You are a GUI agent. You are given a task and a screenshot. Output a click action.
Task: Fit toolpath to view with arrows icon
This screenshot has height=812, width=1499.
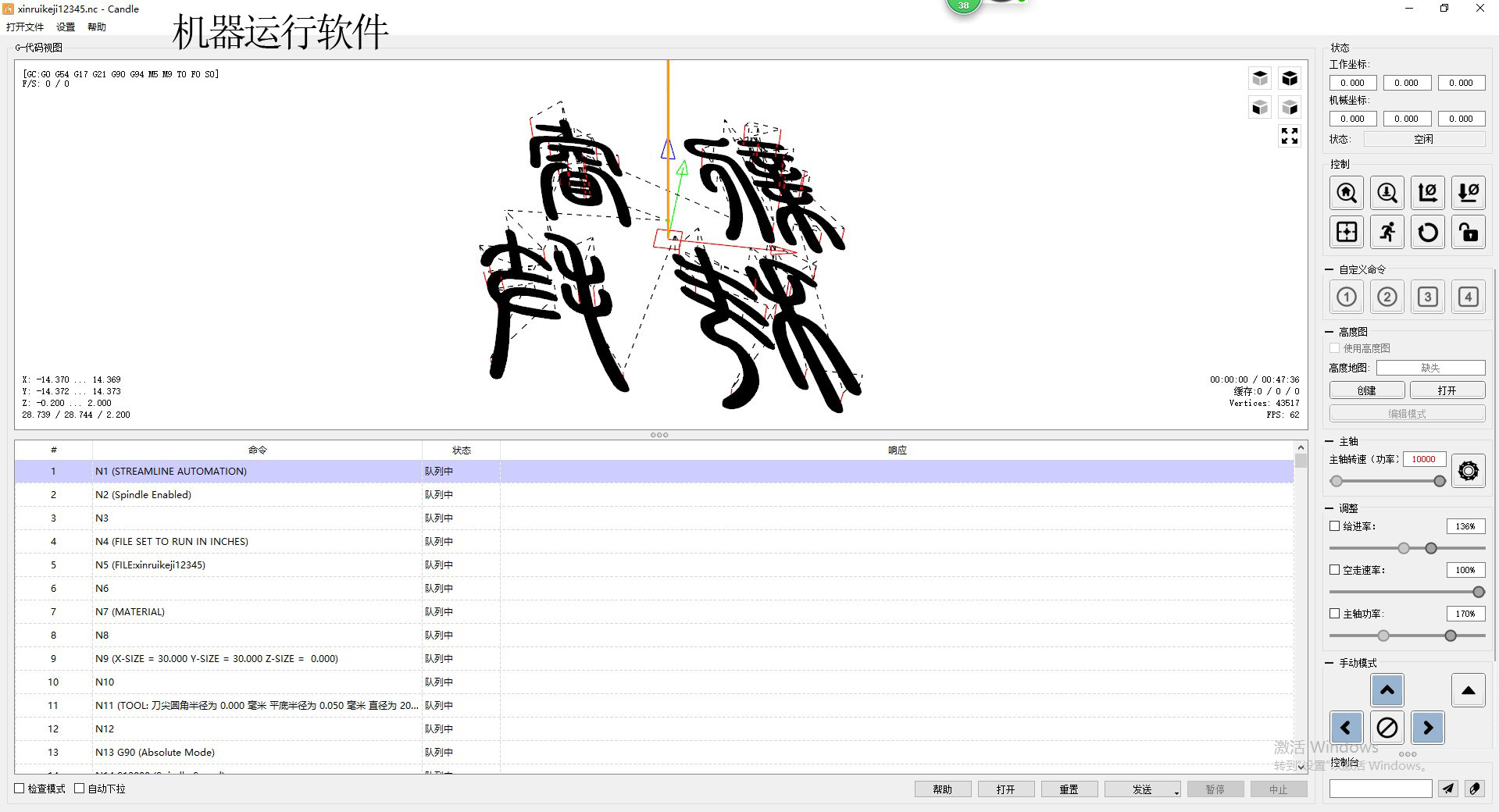click(x=1290, y=136)
